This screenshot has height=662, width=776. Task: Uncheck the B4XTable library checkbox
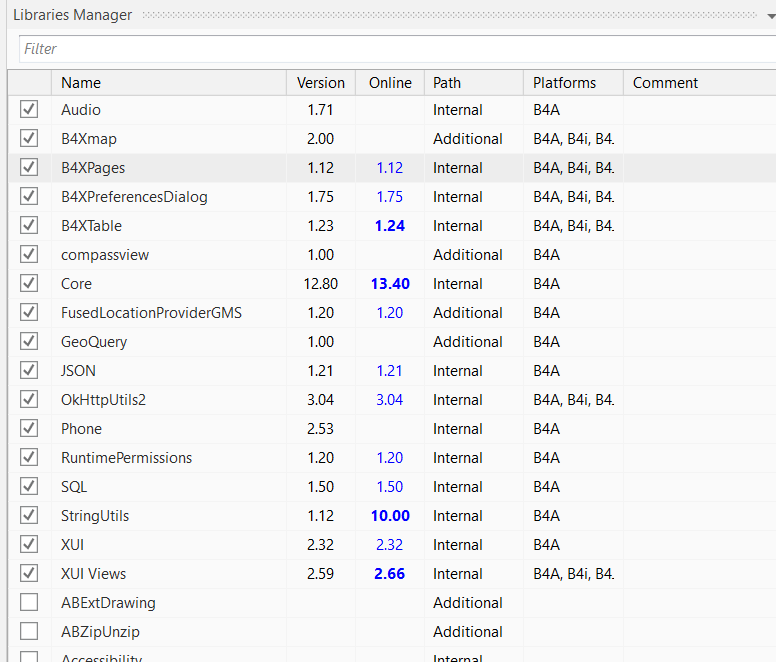[x=29, y=226]
